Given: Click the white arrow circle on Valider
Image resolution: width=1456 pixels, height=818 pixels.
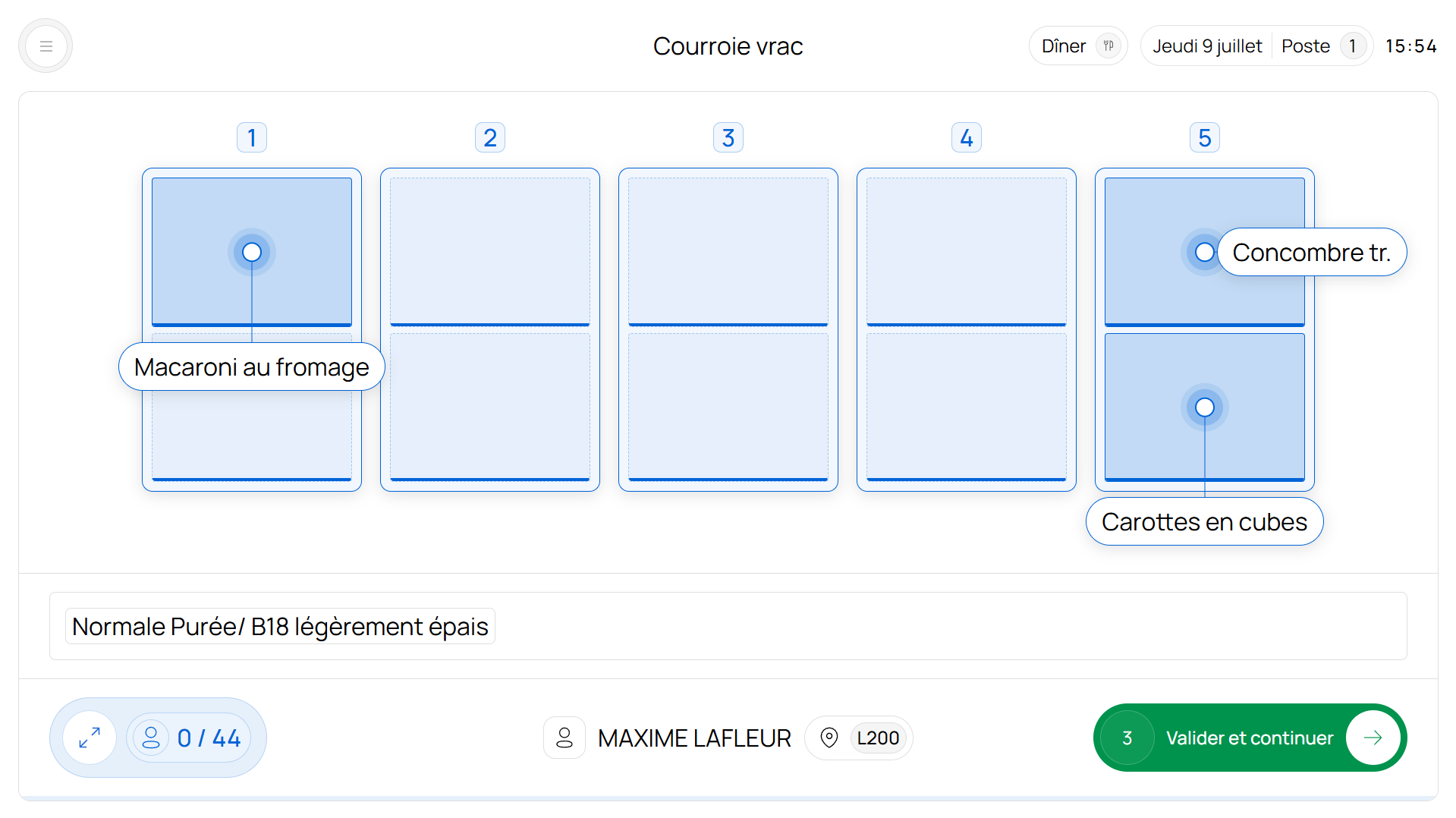Looking at the screenshot, I should click(1373, 738).
